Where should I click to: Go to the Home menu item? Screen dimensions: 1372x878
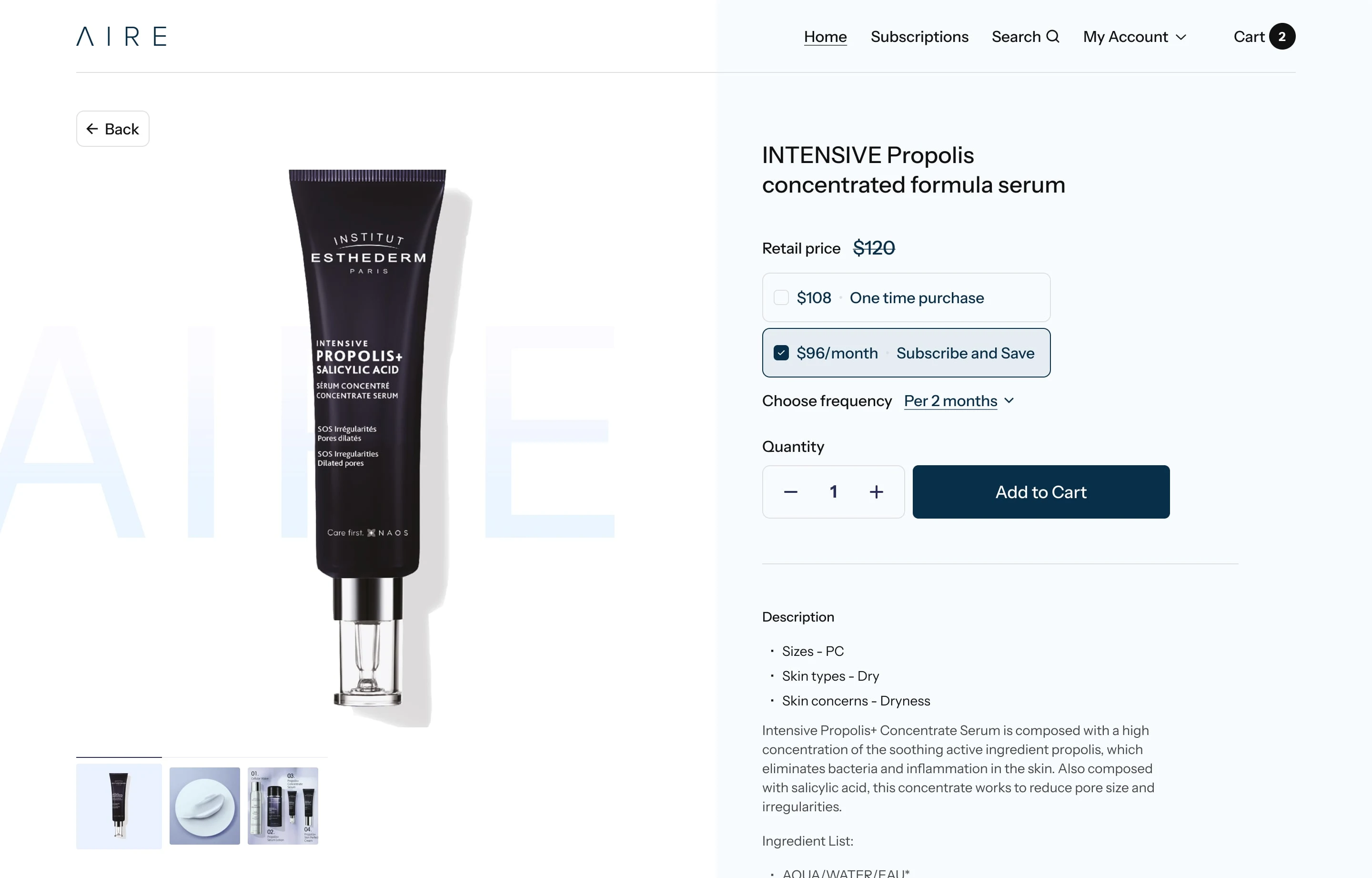coord(825,37)
